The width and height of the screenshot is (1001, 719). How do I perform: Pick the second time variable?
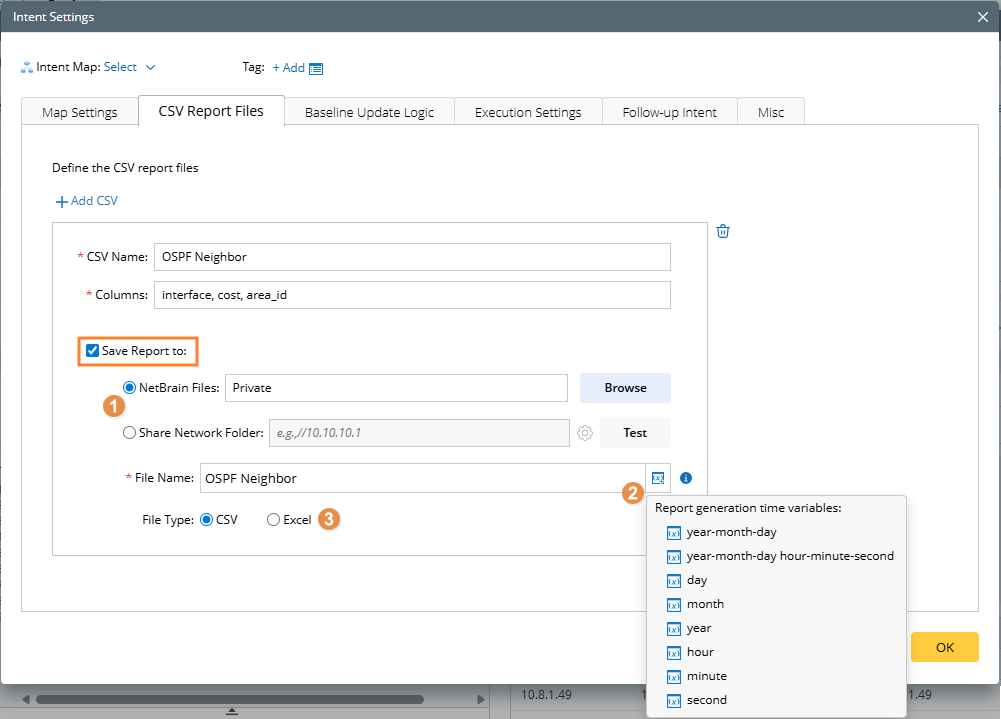pos(706,700)
